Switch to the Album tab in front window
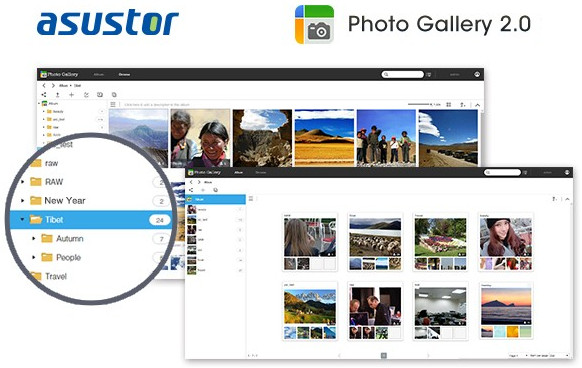The height and width of the screenshot is (368, 582). [238, 172]
